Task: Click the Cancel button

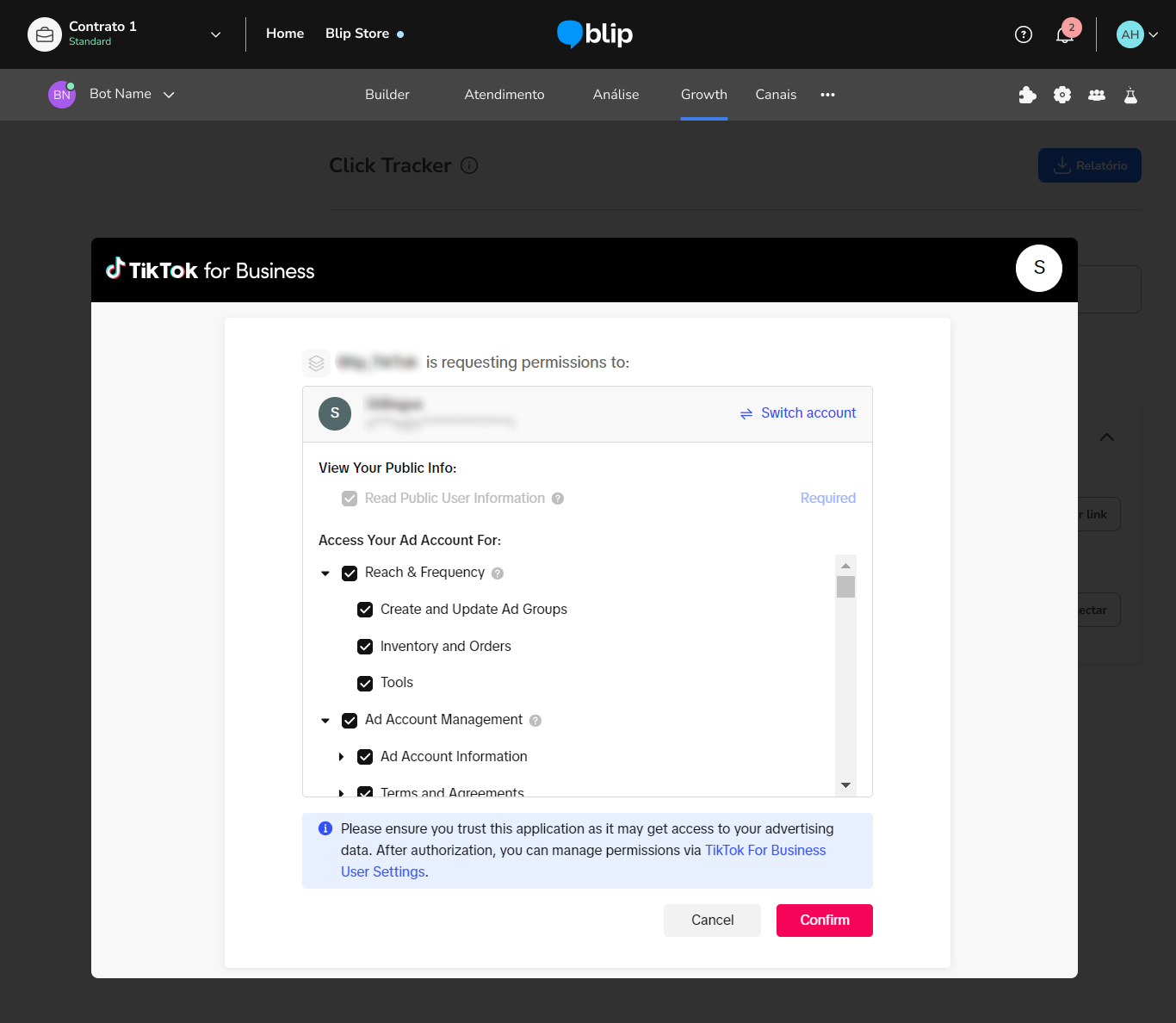Action: click(712, 921)
